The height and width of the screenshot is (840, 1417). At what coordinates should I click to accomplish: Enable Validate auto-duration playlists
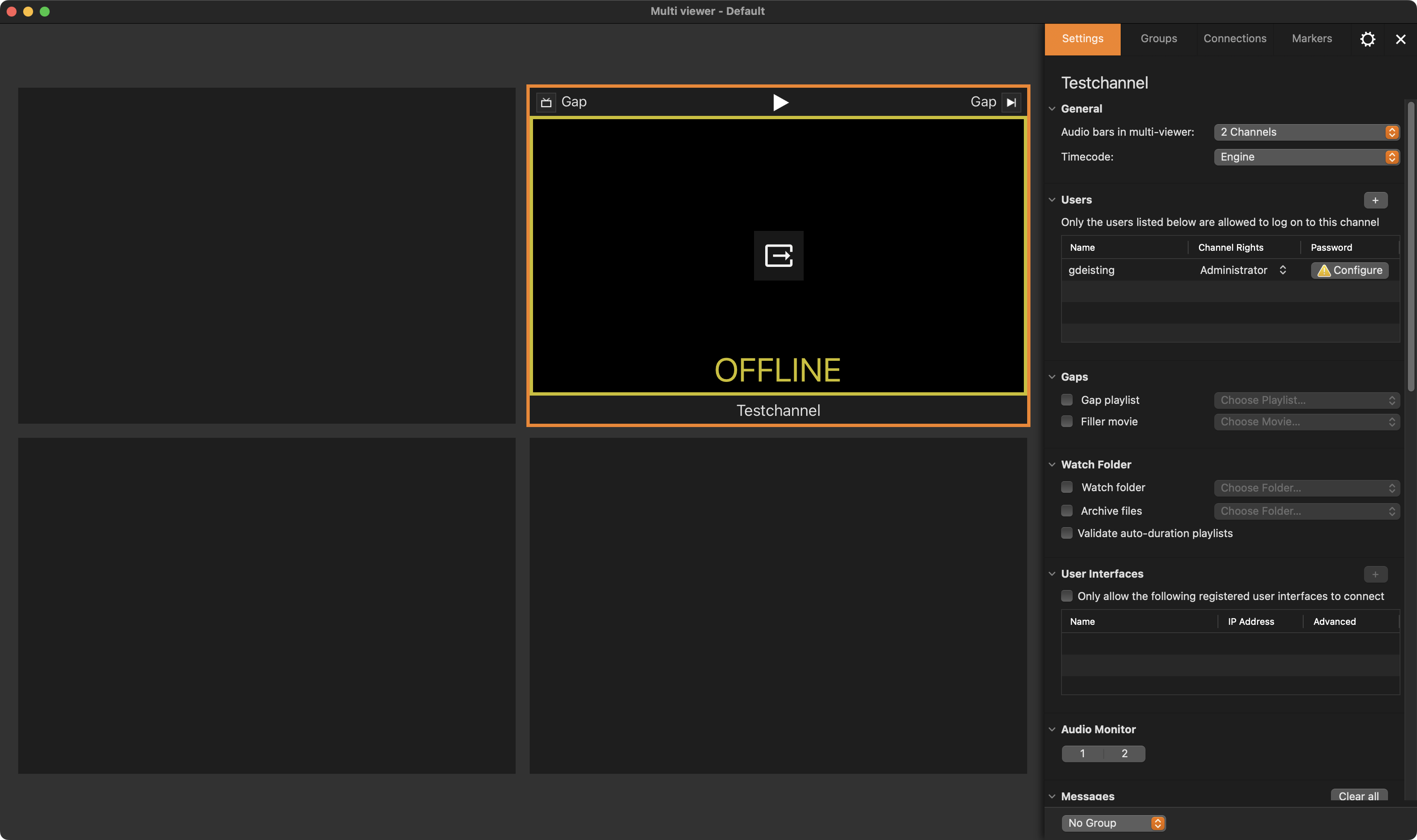1066,533
